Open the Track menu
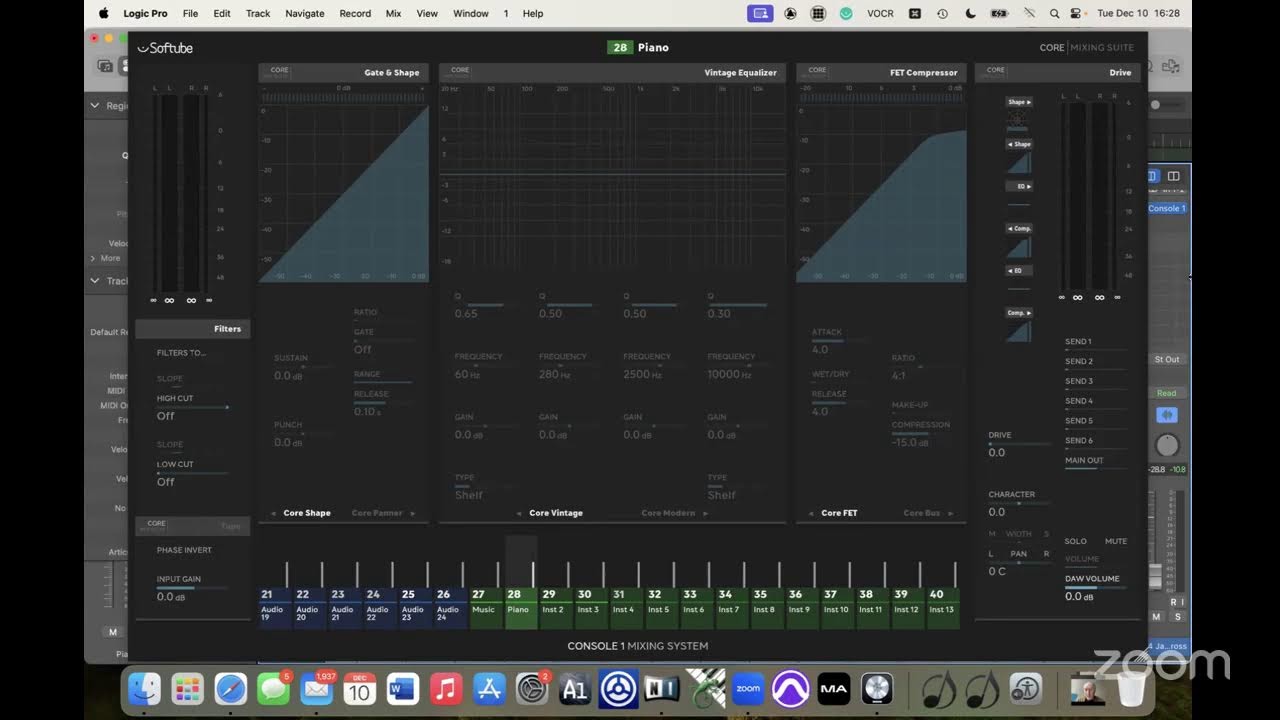The width and height of the screenshot is (1280, 720). click(x=258, y=13)
